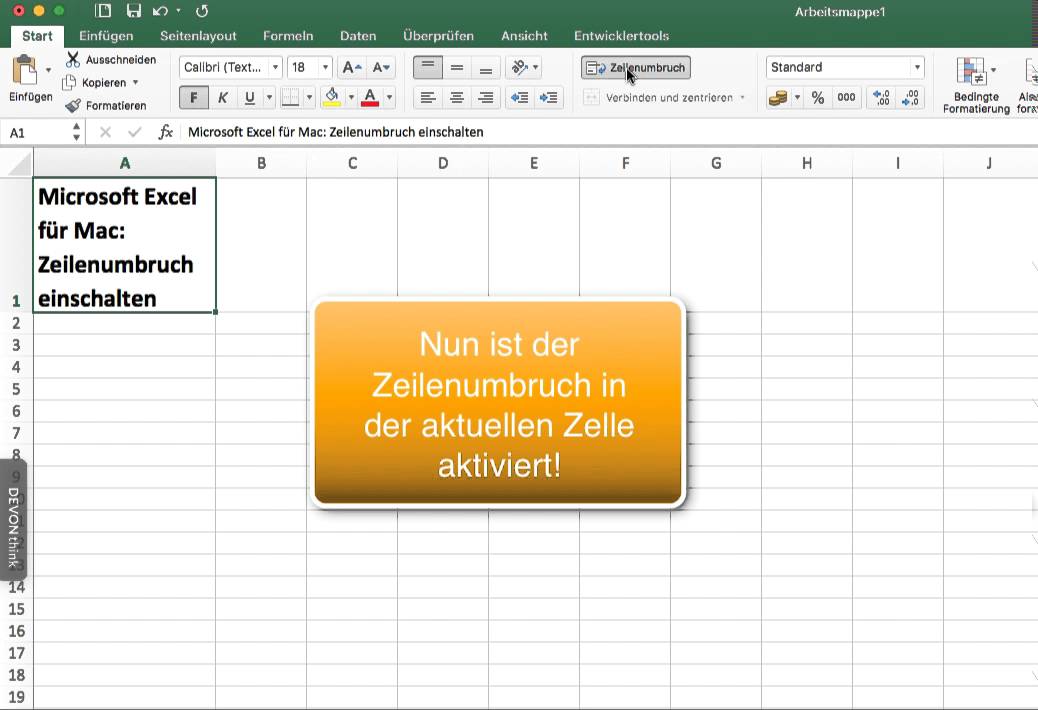Confirm formula entry checkmark icon

[135, 132]
